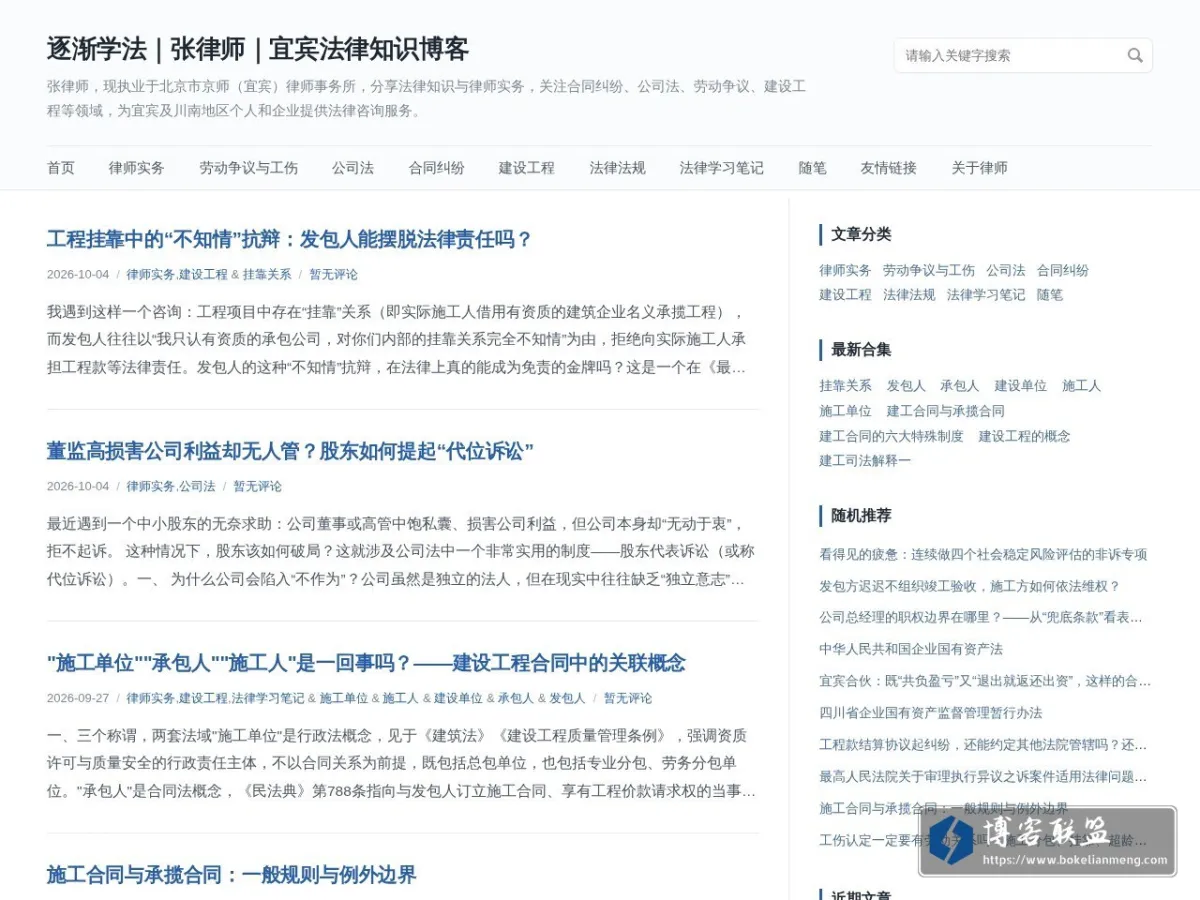Go to 劳动争议与工伤 in the navigation bar
The width and height of the screenshot is (1200, 900).
click(x=248, y=168)
